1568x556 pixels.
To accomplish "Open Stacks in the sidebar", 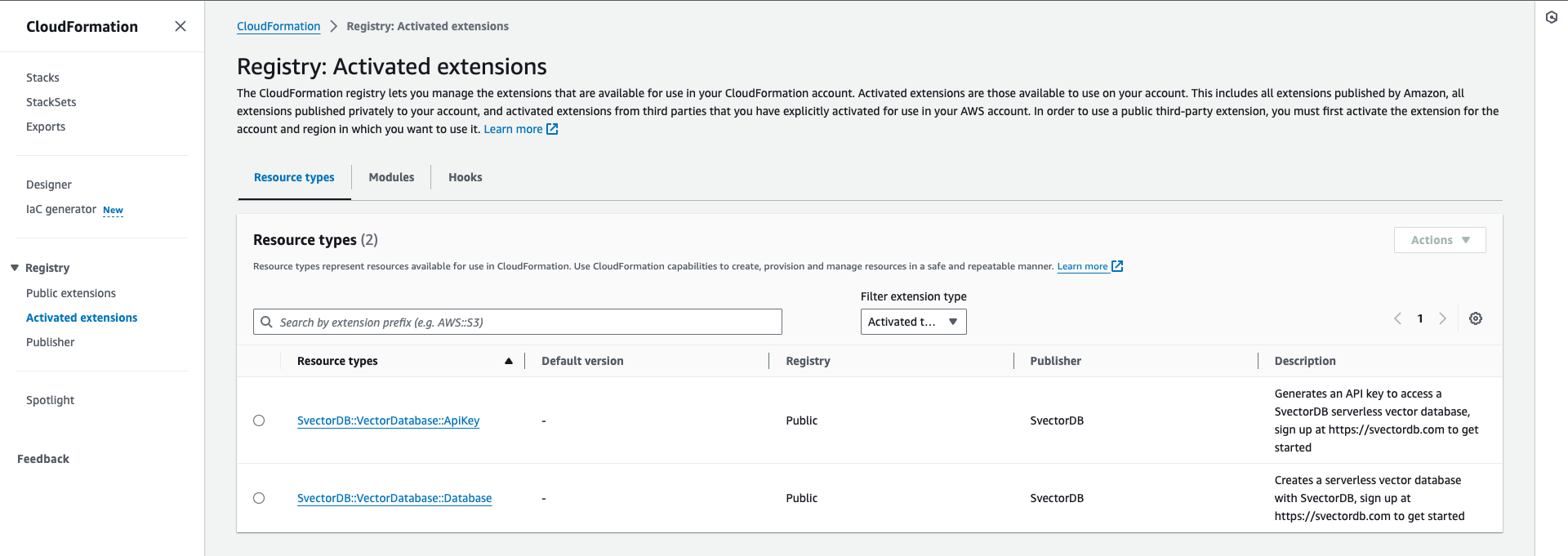I will (42, 78).
